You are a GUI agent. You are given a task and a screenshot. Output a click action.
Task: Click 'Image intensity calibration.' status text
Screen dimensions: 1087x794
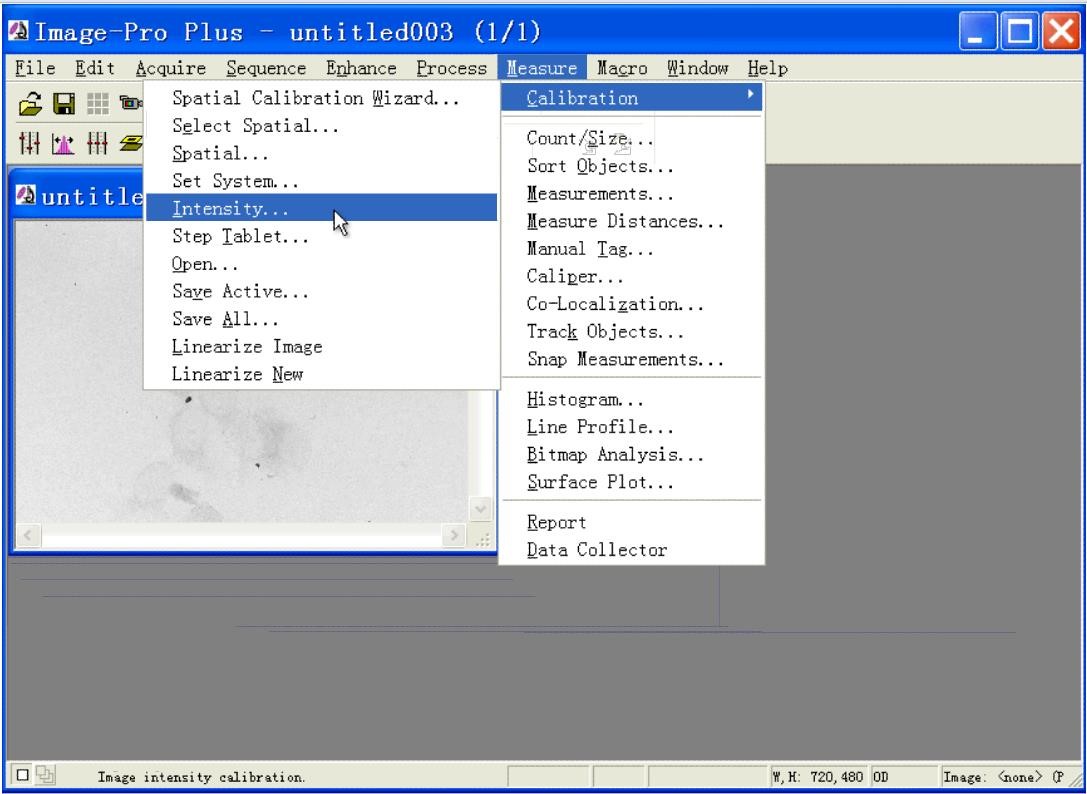point(201,777)
